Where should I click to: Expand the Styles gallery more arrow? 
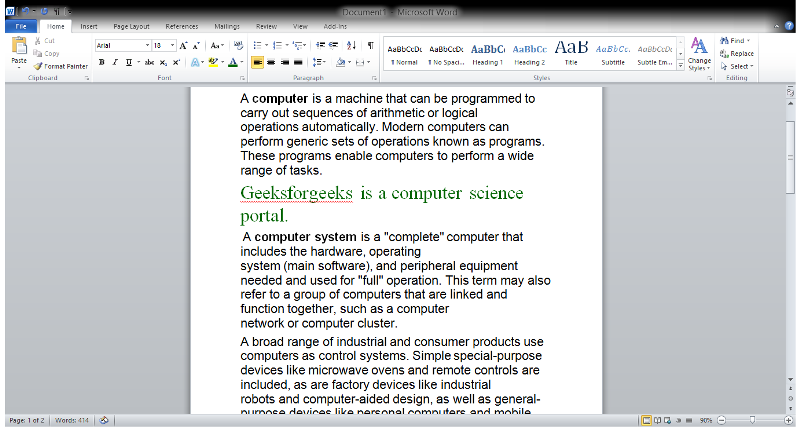click(681, 66)
